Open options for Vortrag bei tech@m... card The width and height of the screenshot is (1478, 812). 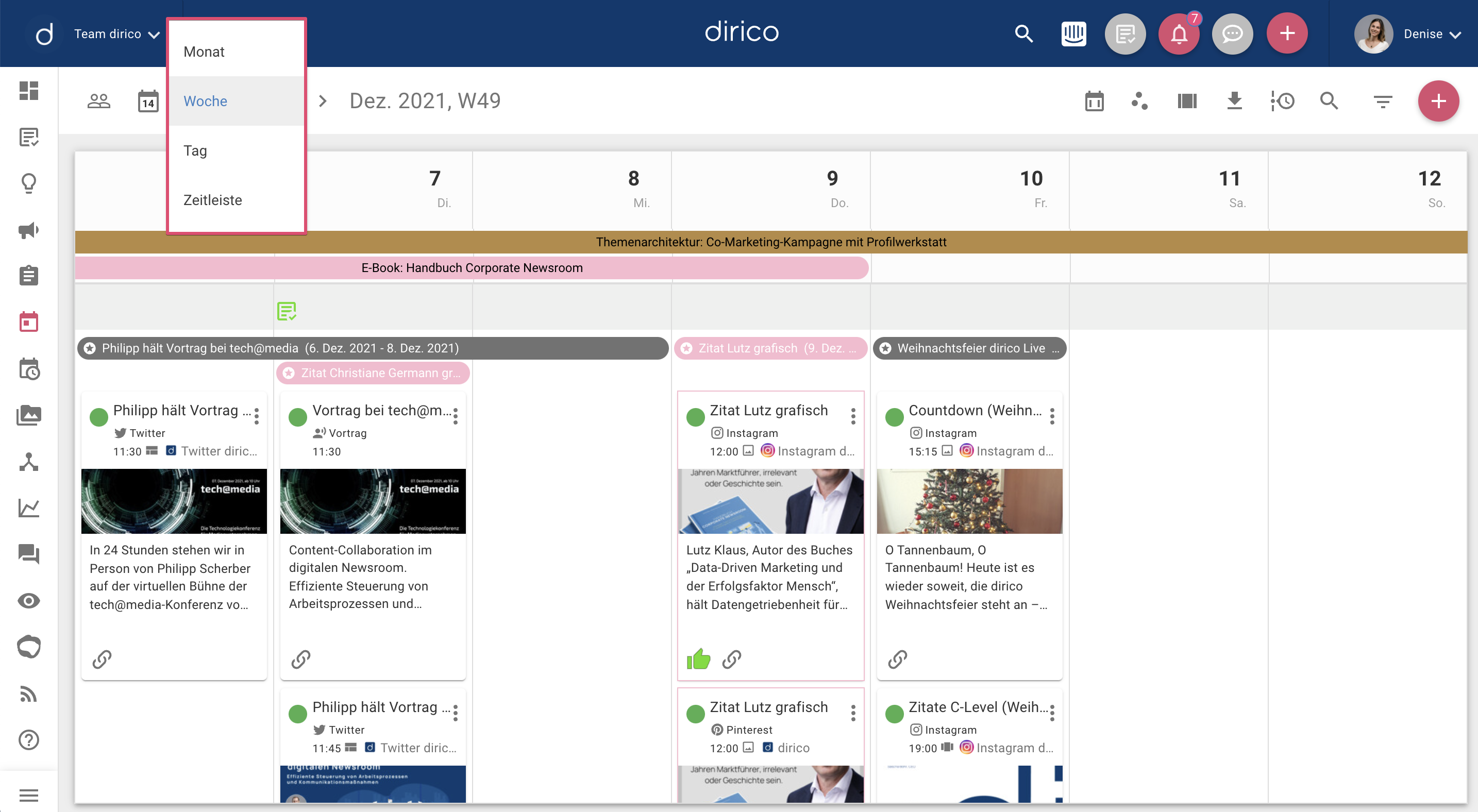(x=456, y=416)
